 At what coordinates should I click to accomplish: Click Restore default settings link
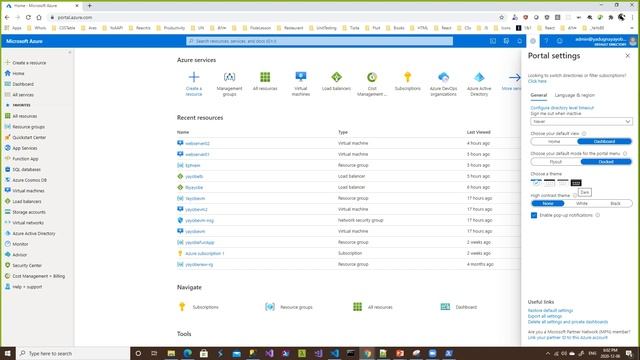point(550,311)
